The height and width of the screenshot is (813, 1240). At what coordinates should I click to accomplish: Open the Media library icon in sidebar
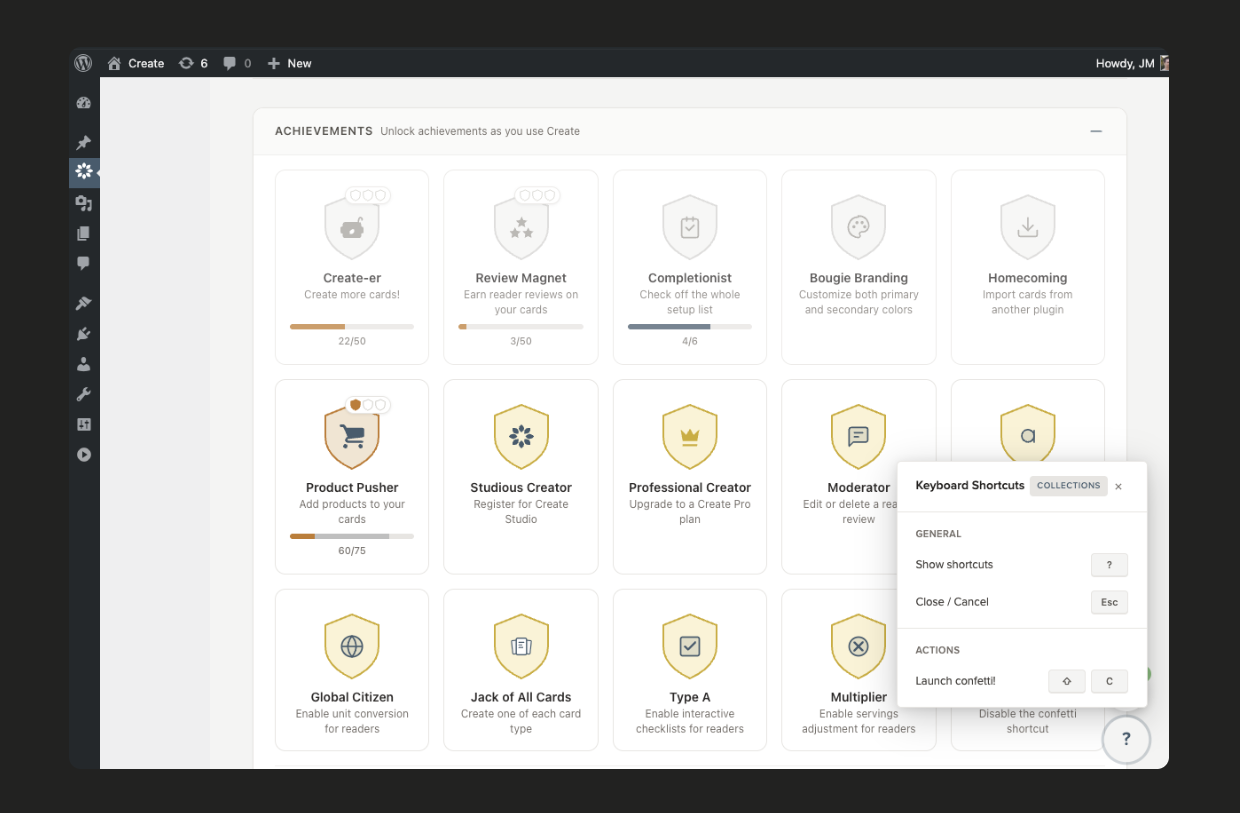84,203
